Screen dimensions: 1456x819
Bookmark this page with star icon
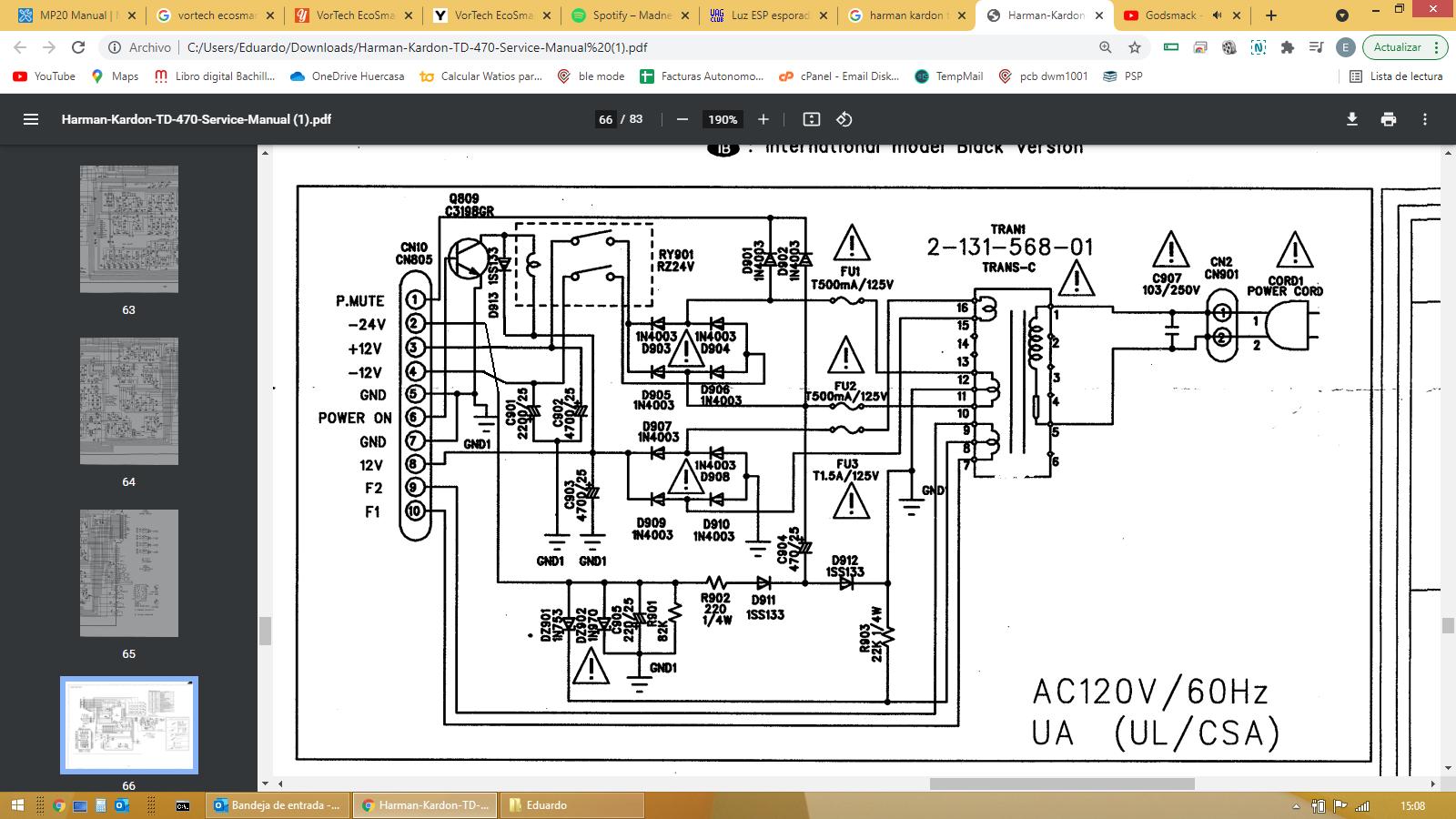click(x=1135, y=47)
